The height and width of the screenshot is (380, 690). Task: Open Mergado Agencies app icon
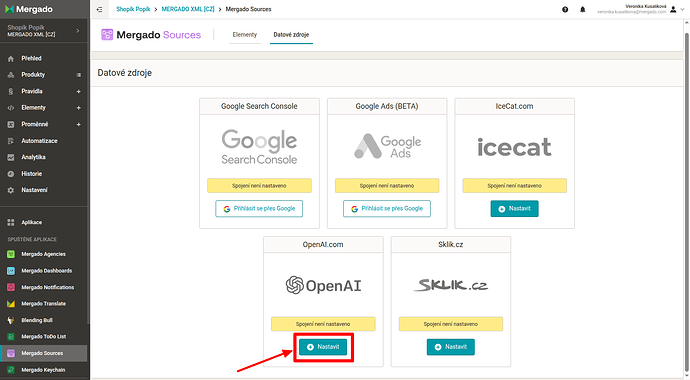tap(11, 254)
